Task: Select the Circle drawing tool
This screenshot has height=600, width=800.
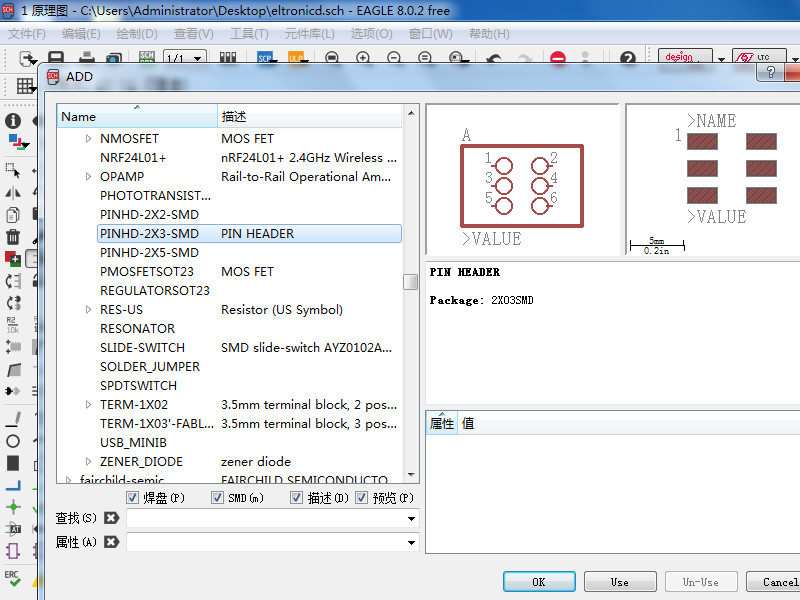Action: pyautogui.click(x=13, y=441)
